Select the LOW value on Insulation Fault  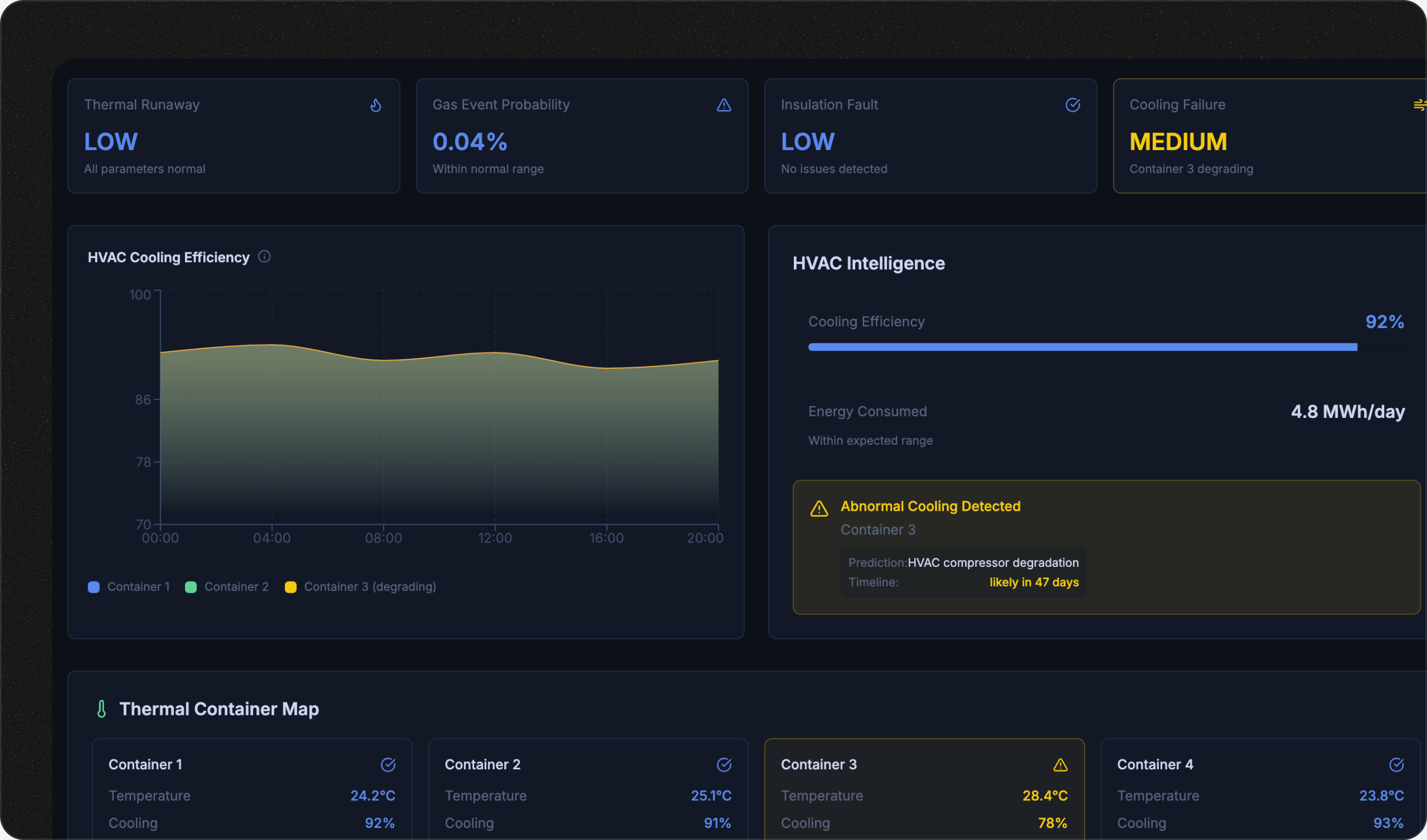pos(808,142)
